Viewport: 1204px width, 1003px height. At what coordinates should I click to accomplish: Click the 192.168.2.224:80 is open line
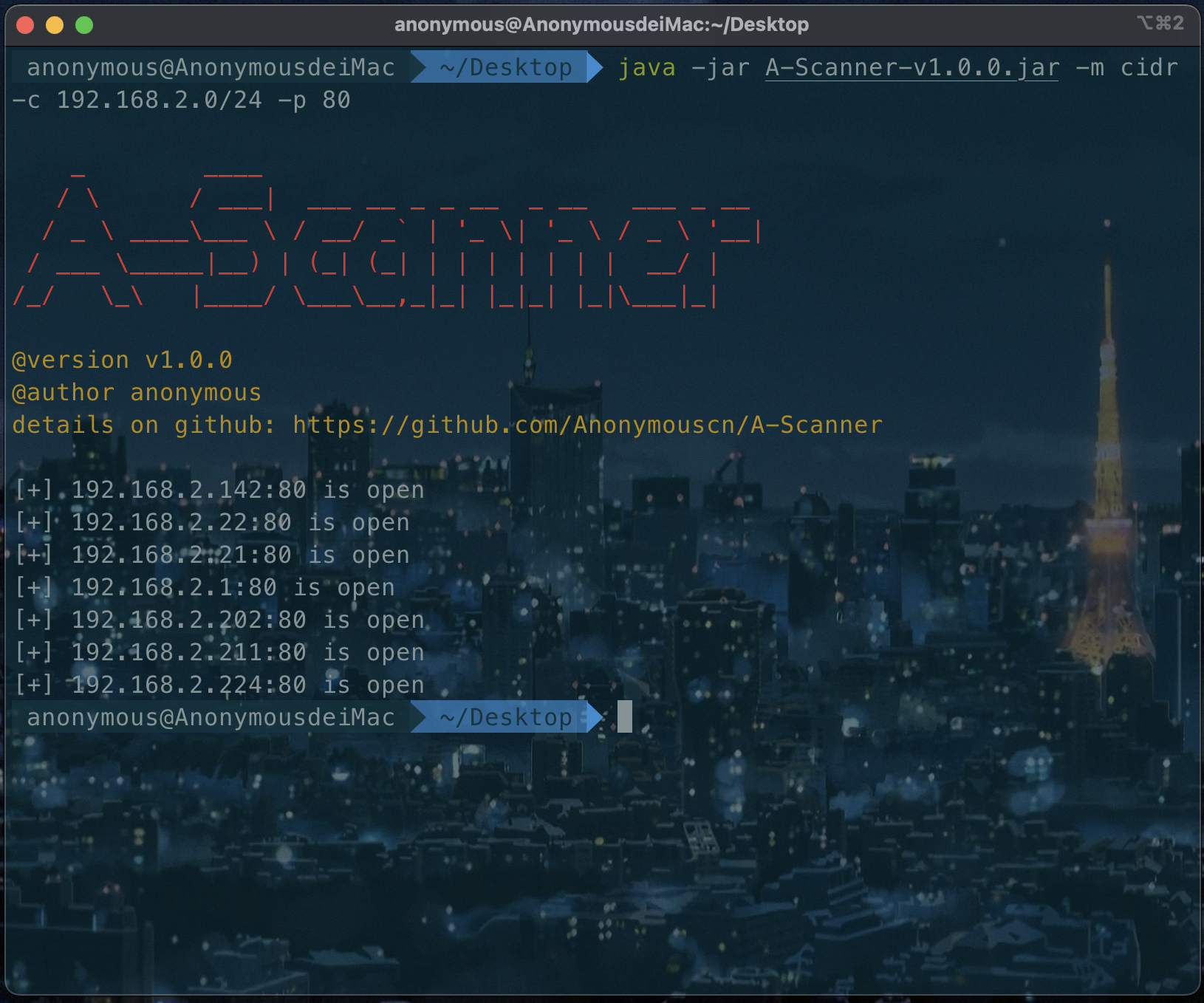[x=219, y=685]
